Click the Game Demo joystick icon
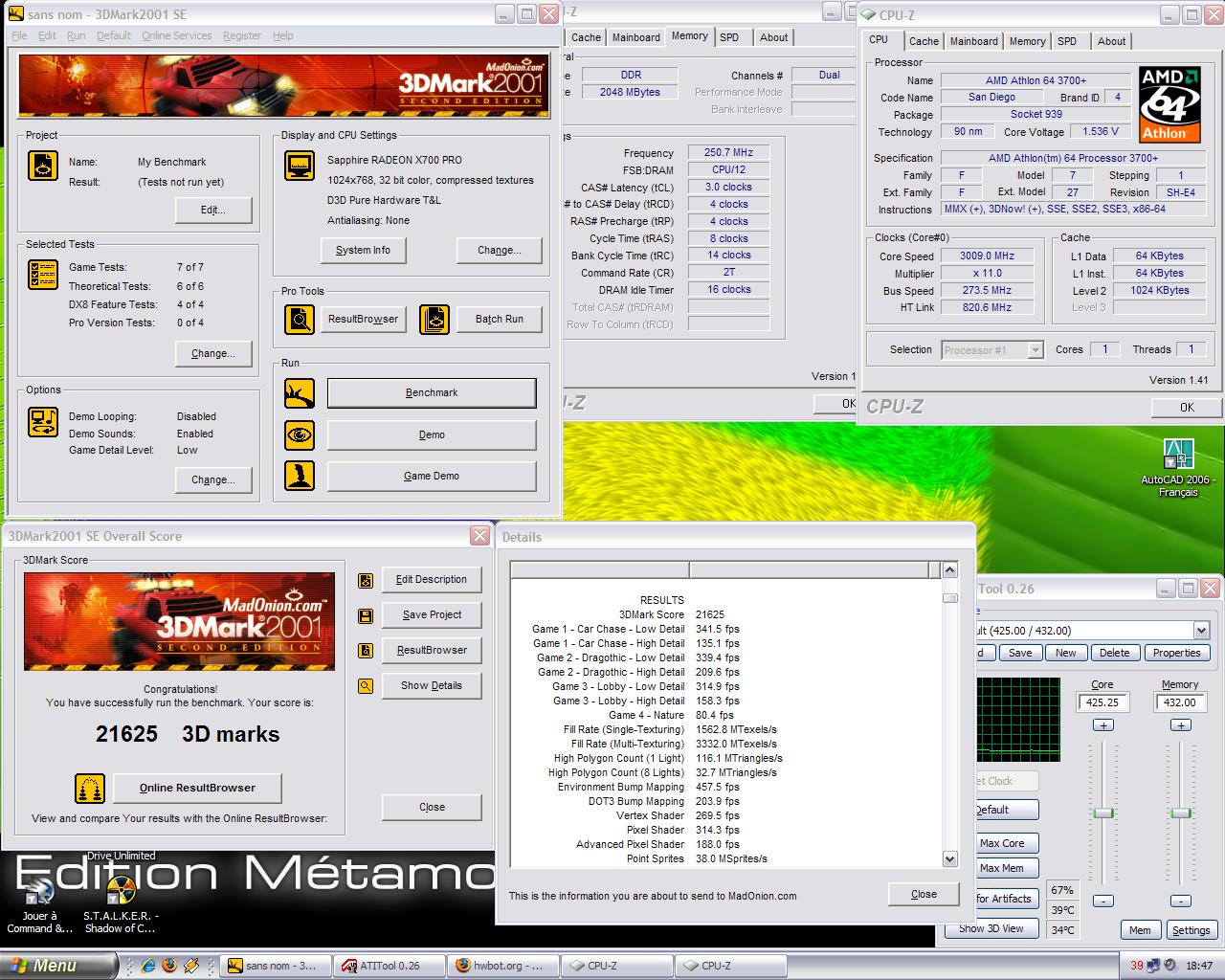This screenshot has height=980, width=1225. [300, 476]
